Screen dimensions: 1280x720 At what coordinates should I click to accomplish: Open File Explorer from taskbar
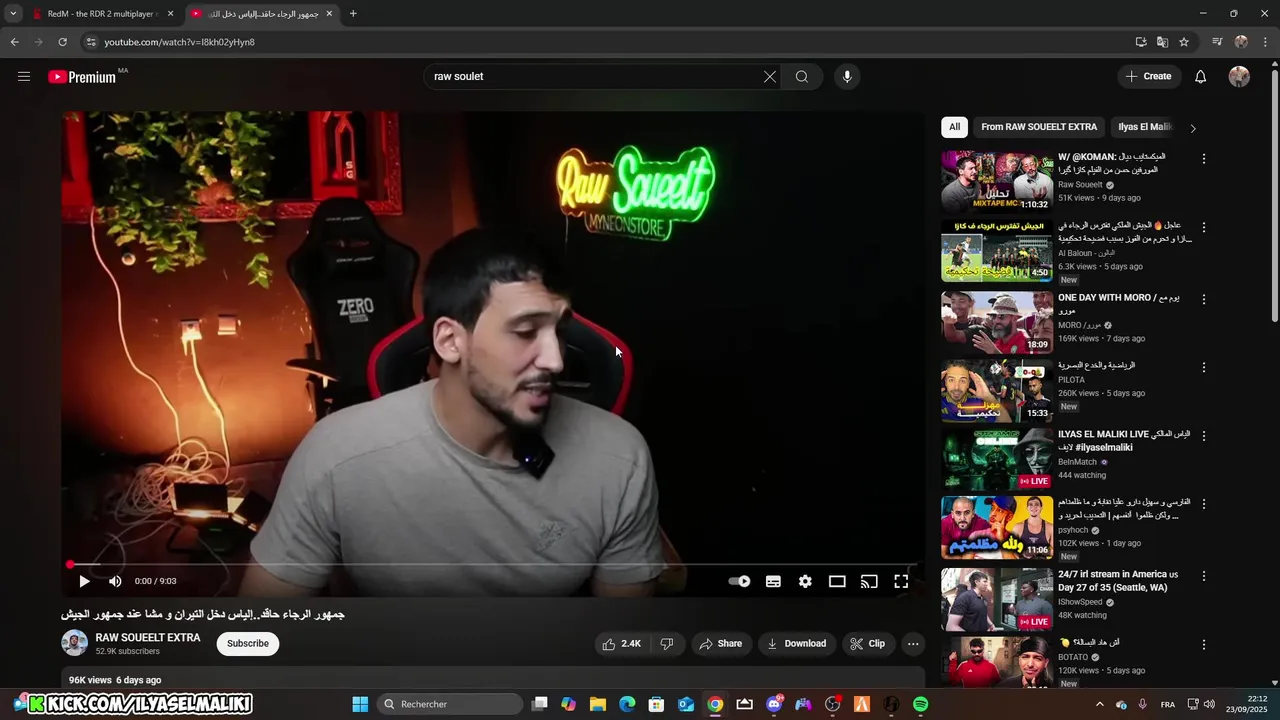click(598, 704)
